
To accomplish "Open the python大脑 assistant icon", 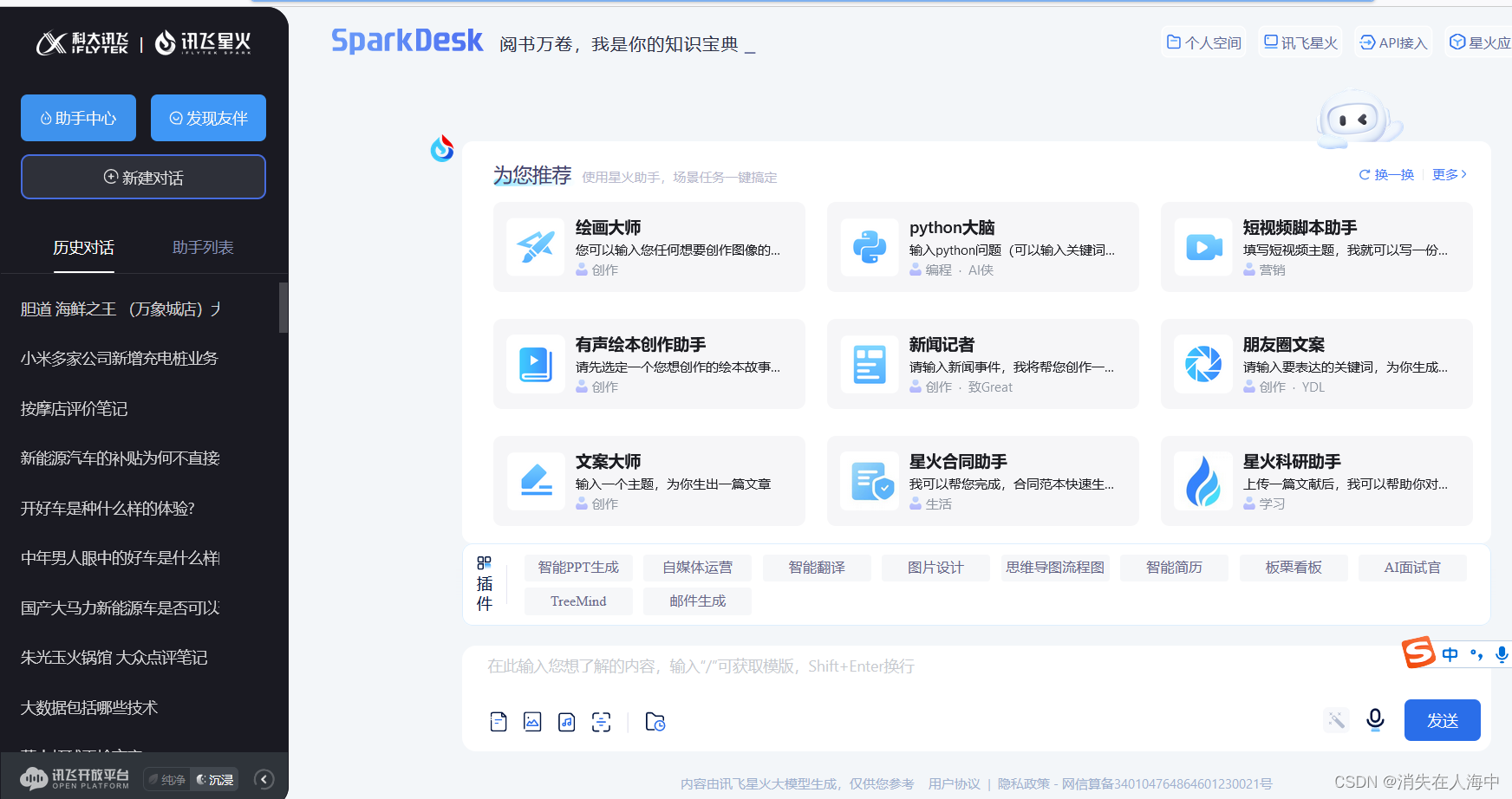I will pos(870,247).
